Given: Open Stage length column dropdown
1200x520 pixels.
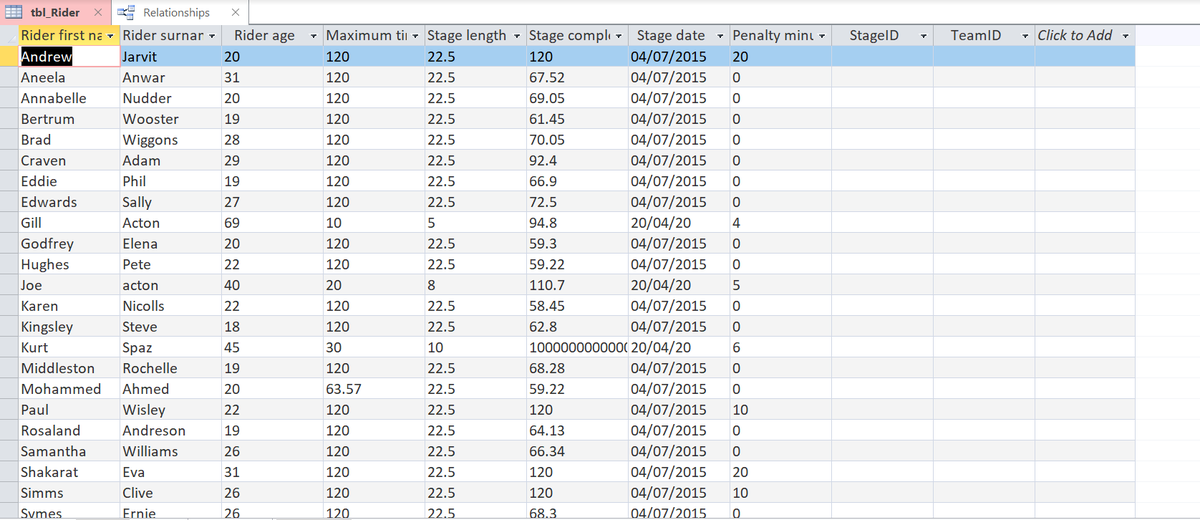Looking at the screenshot, I should click(x=517, y=36).
